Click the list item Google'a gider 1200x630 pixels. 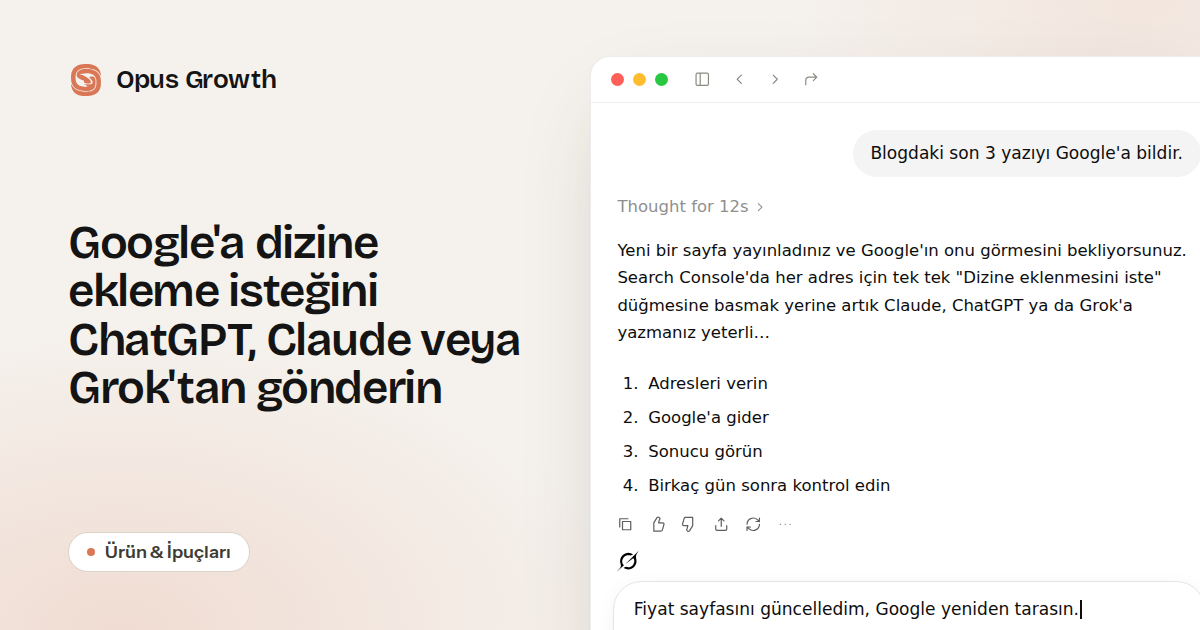click(x=708, y=417)
